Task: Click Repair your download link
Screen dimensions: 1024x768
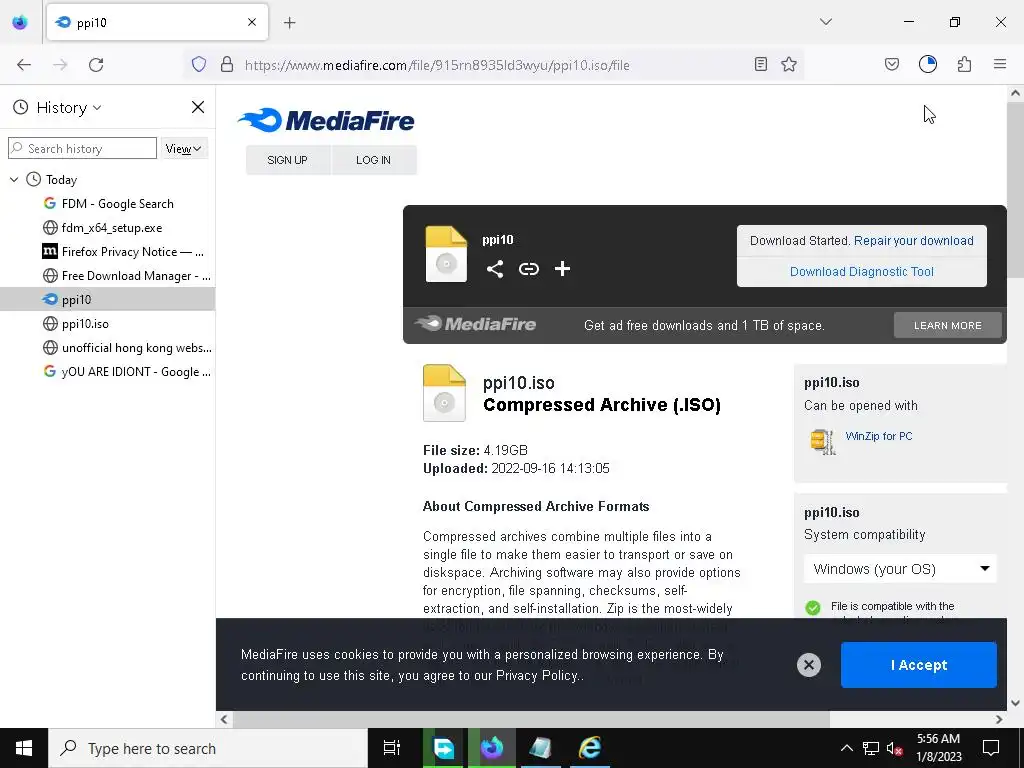Action: 914,240
